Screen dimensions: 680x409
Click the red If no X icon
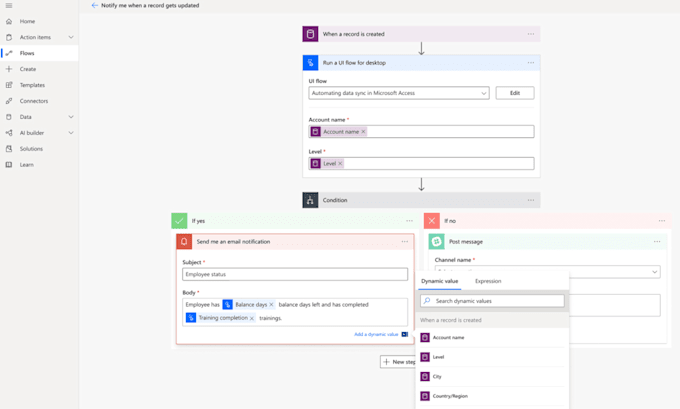tap(432, 221)
